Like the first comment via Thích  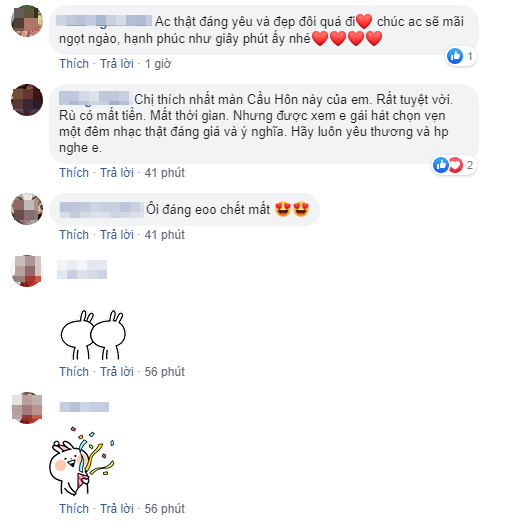74,64
